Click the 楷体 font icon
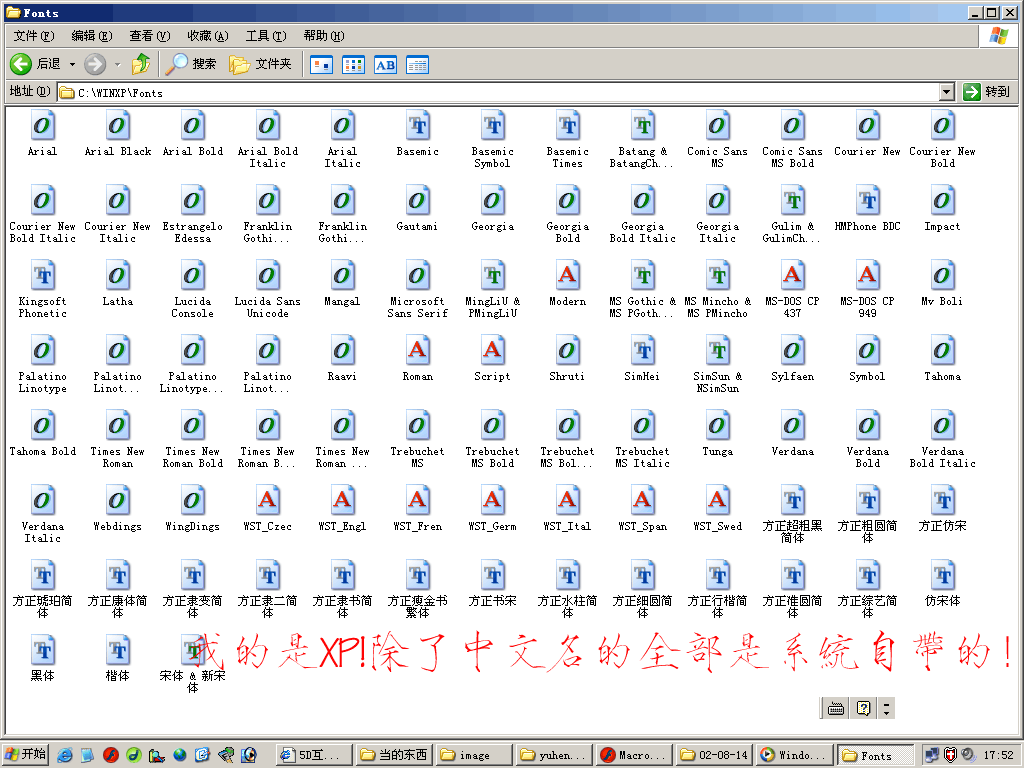Viewport: 1024px width, 768px height. pyautogui.click(x=118, y=650)
